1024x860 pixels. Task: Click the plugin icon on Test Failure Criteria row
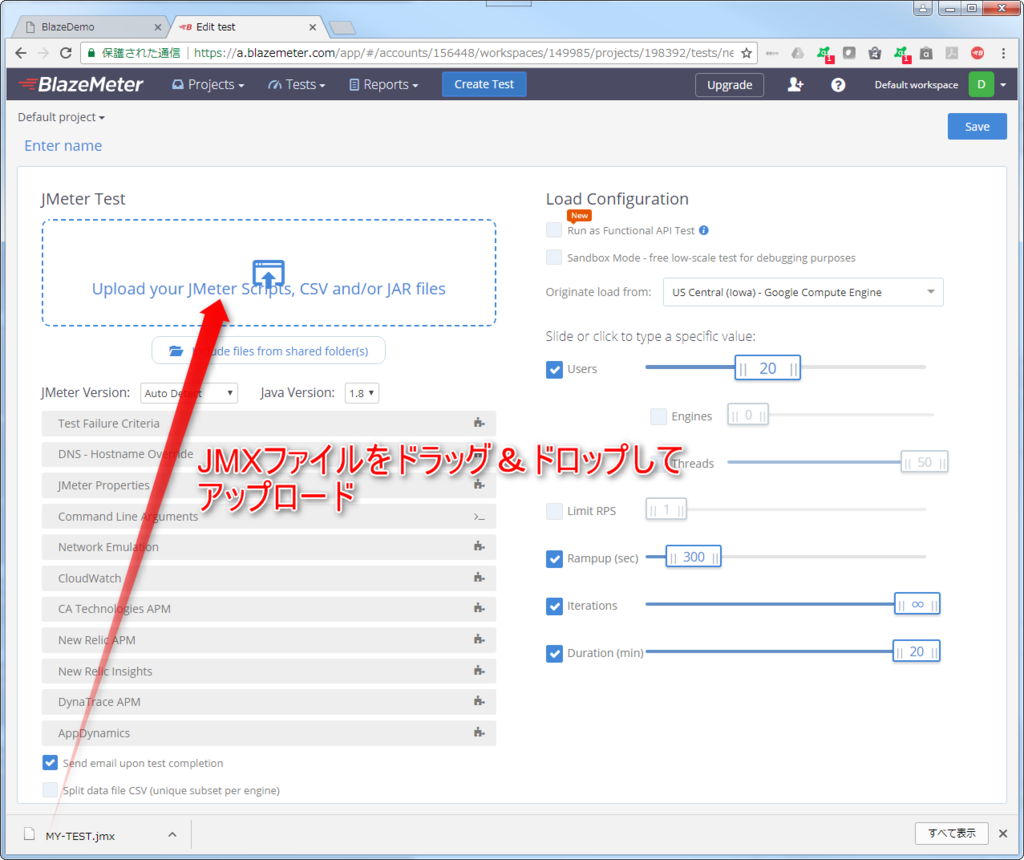479,422
